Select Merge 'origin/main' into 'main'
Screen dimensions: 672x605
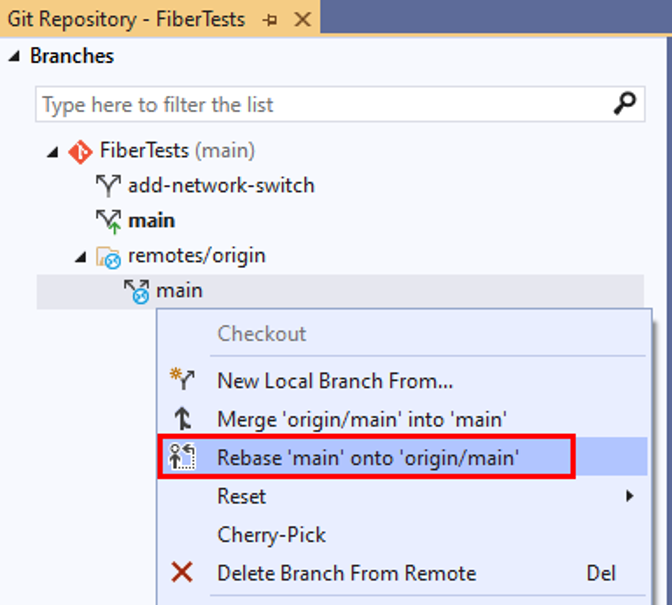point(361,419)
